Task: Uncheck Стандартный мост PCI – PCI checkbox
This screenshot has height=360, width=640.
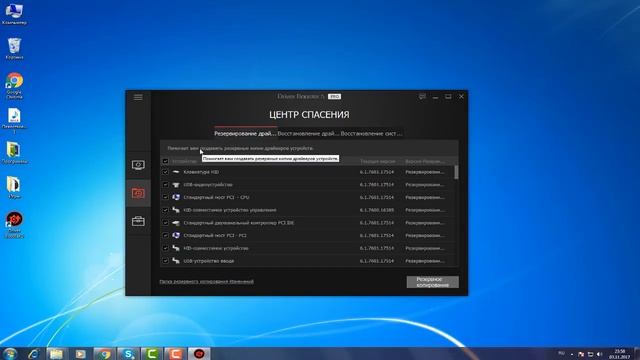Action: 165,236
